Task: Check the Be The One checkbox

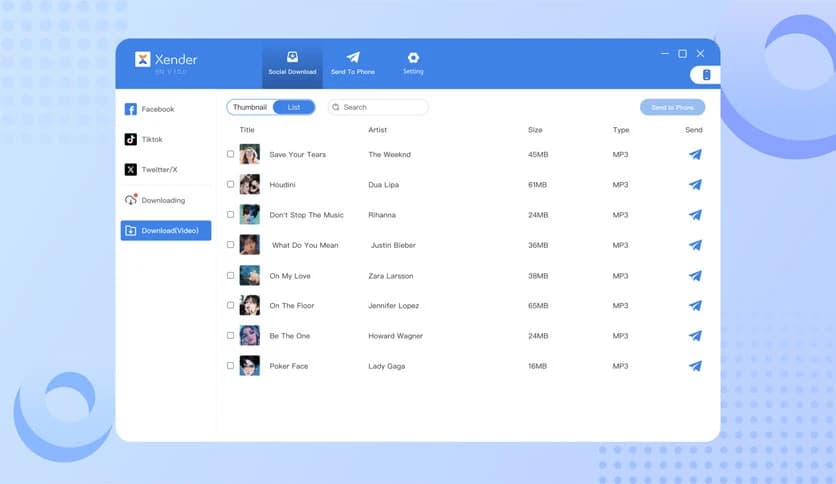Action: pos(230,335)
